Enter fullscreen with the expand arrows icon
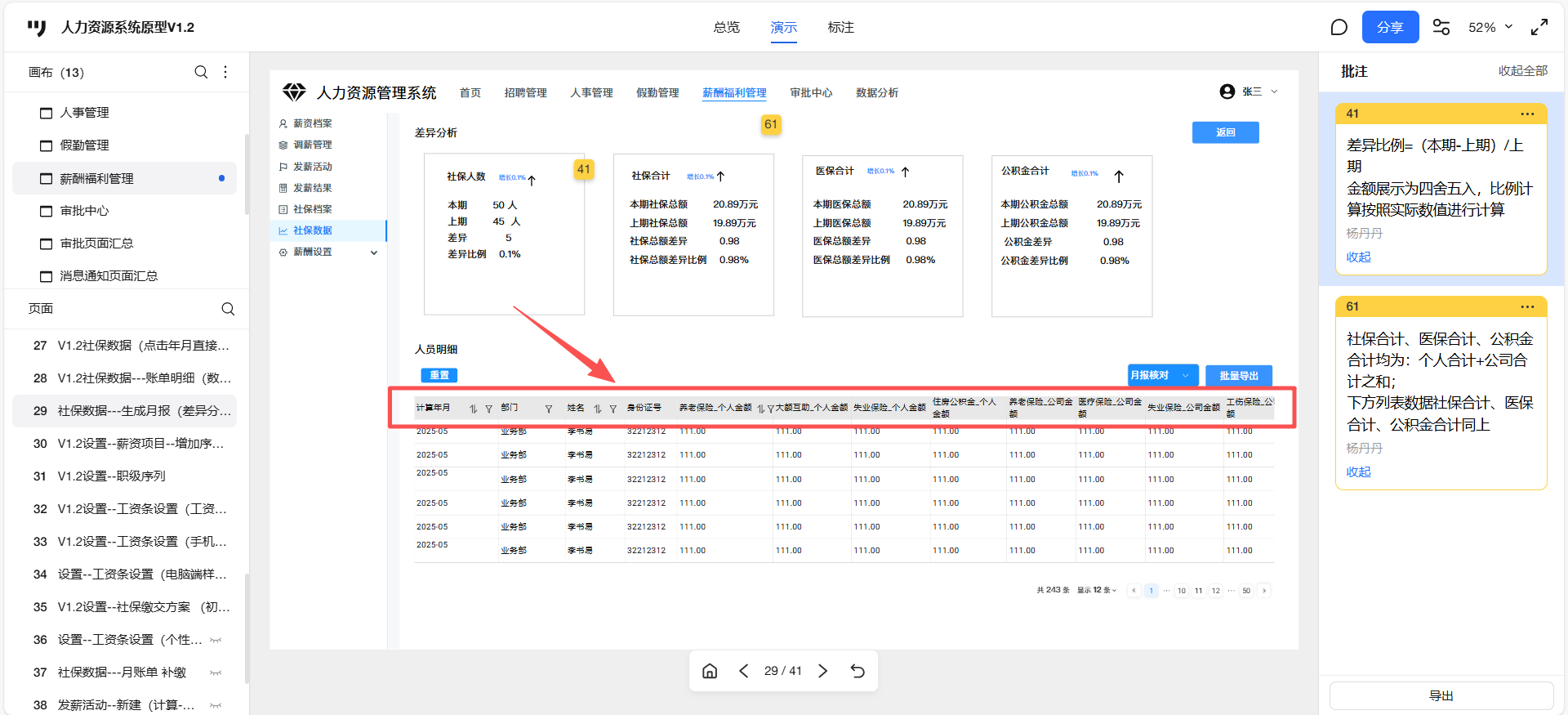This screenshot has height=715, width=1568. [x=1539, y=28]
